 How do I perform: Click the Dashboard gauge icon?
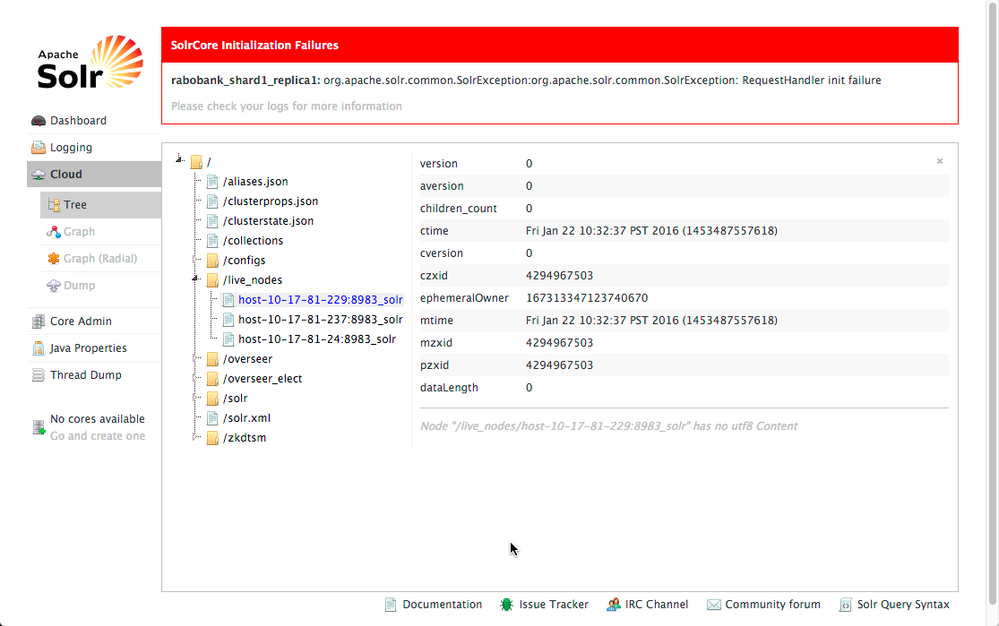click(x=38, y=120)
